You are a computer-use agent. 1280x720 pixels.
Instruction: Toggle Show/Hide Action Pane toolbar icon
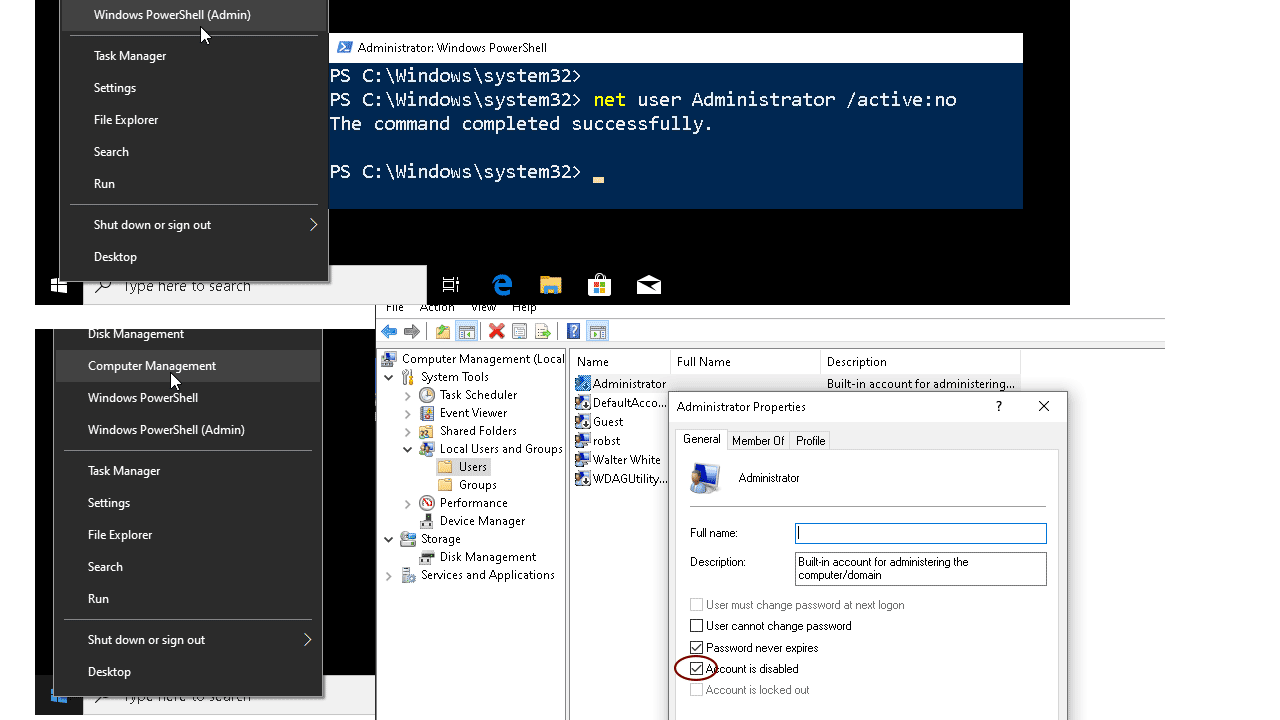click(x=597, y=332)
